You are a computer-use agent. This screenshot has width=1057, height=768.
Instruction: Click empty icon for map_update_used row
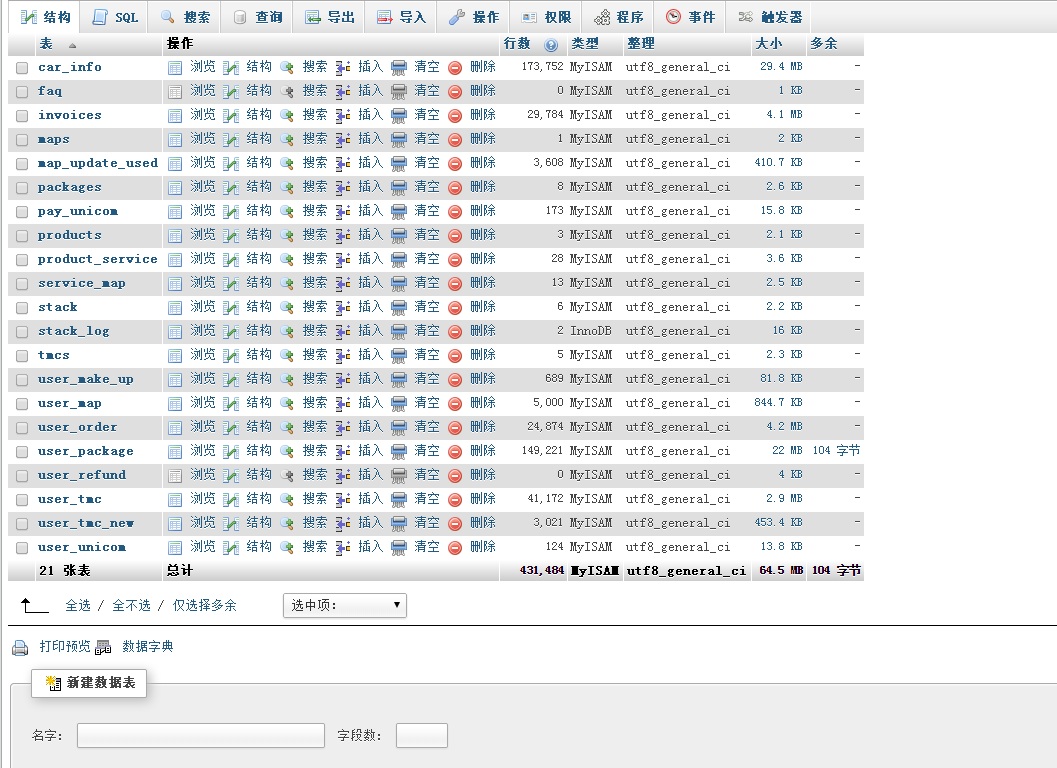[x=399, y=164]
